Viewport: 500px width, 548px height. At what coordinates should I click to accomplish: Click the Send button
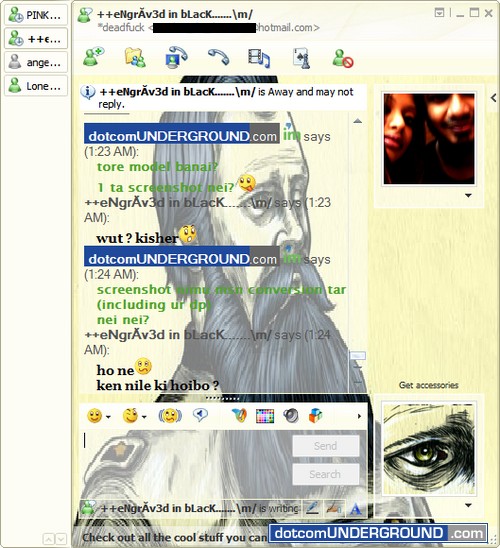pos(326,446)
